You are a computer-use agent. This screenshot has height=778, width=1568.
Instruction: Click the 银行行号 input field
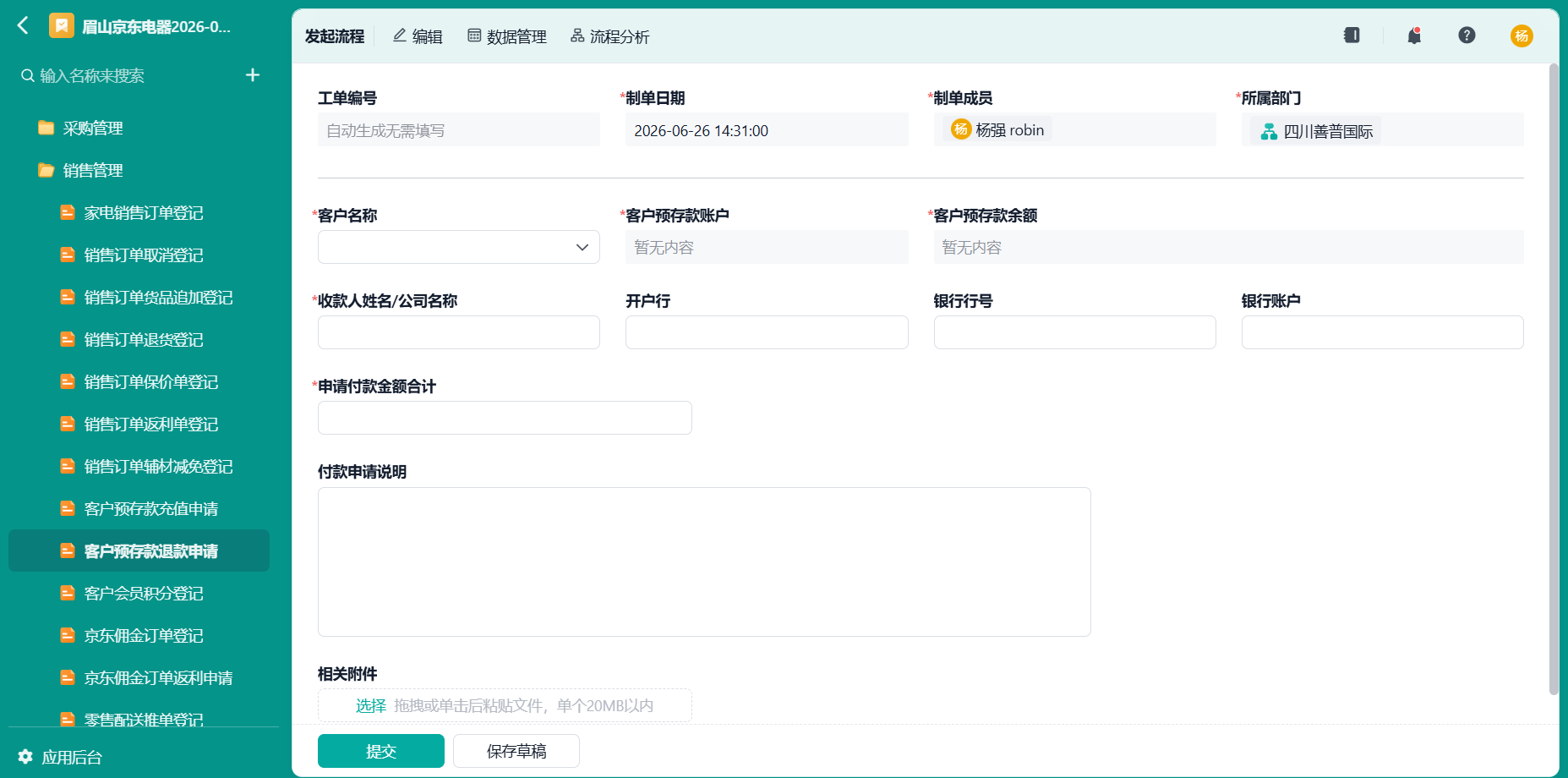1074,332
